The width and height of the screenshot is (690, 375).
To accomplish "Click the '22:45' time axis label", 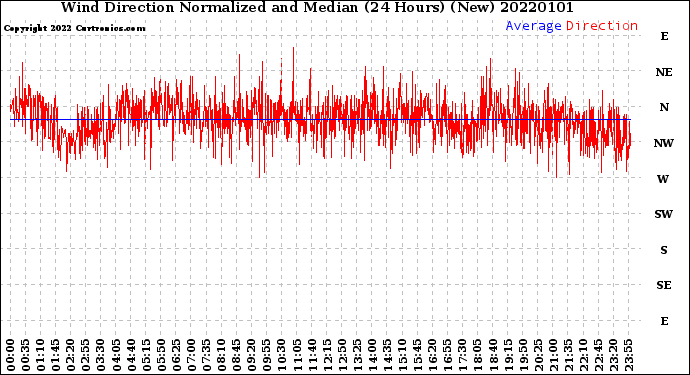I will 598,355.
